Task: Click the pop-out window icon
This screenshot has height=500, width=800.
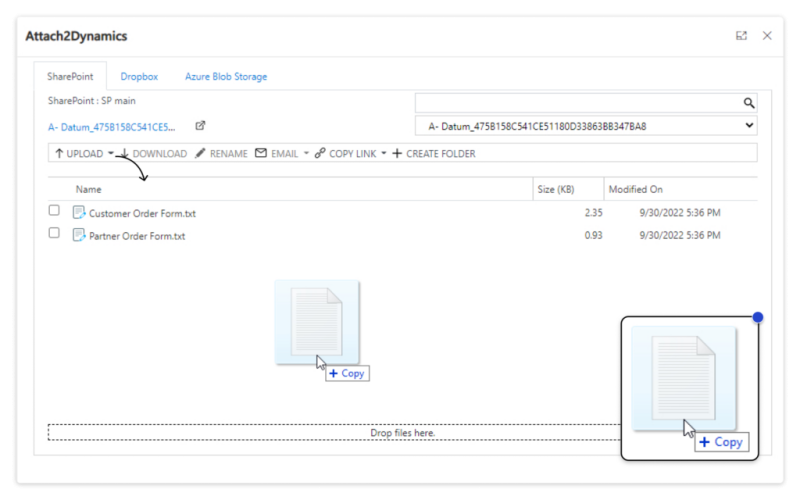Action: coord(741,36)
